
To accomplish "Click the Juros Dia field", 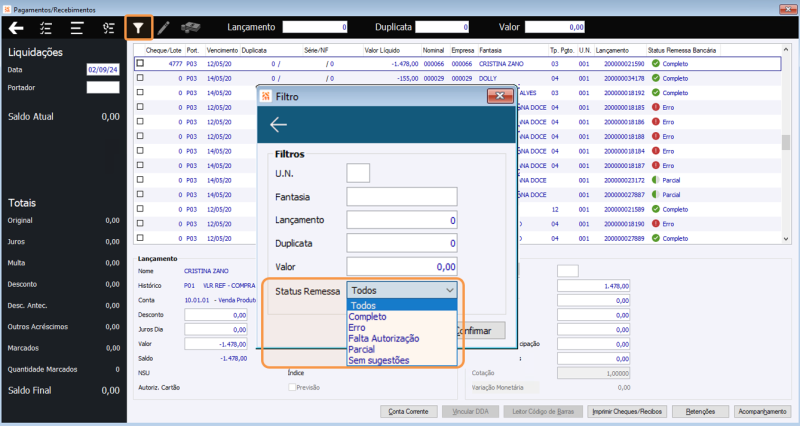I will point(216,329).
